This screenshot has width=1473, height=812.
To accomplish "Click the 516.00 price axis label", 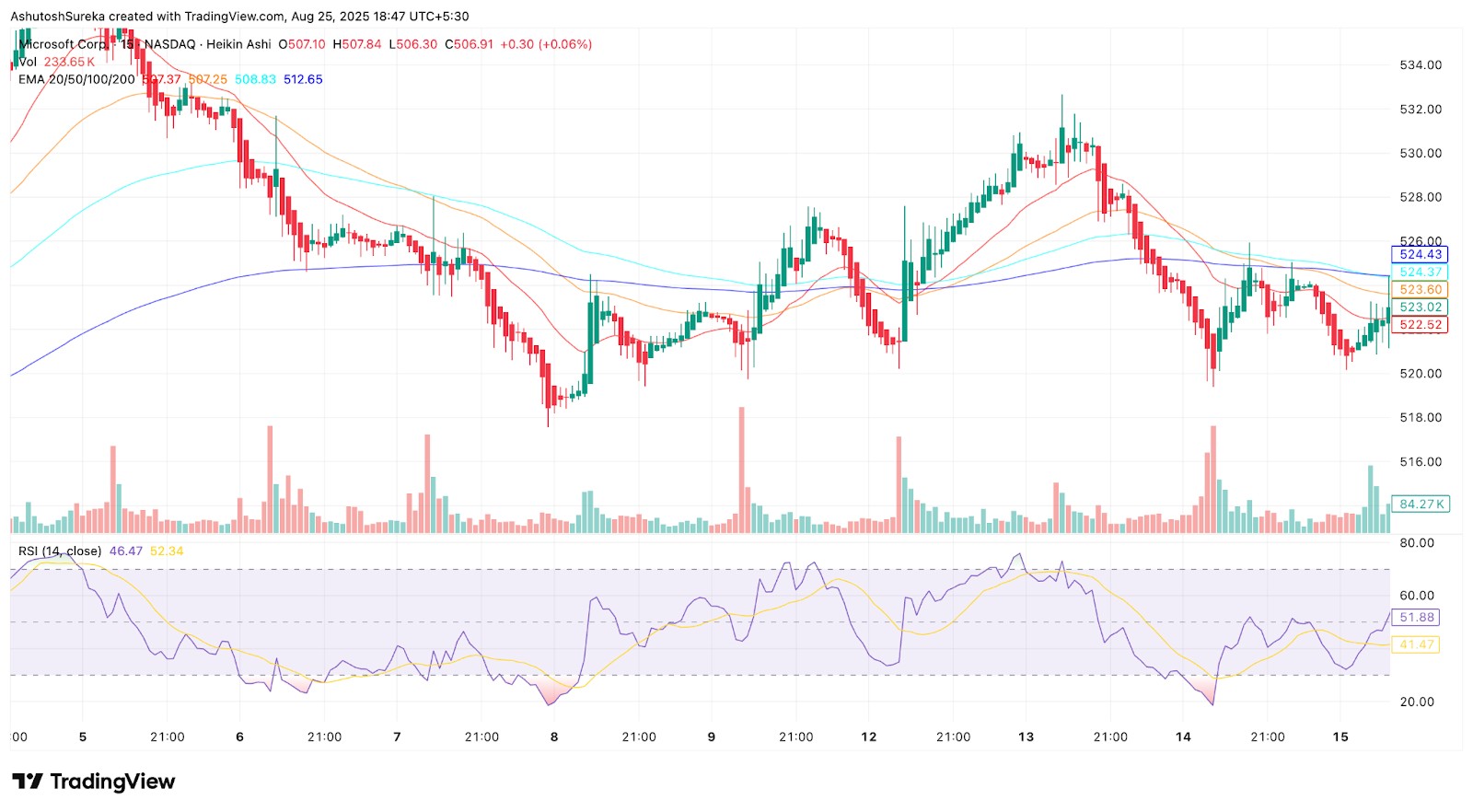I will point(1421,462).
